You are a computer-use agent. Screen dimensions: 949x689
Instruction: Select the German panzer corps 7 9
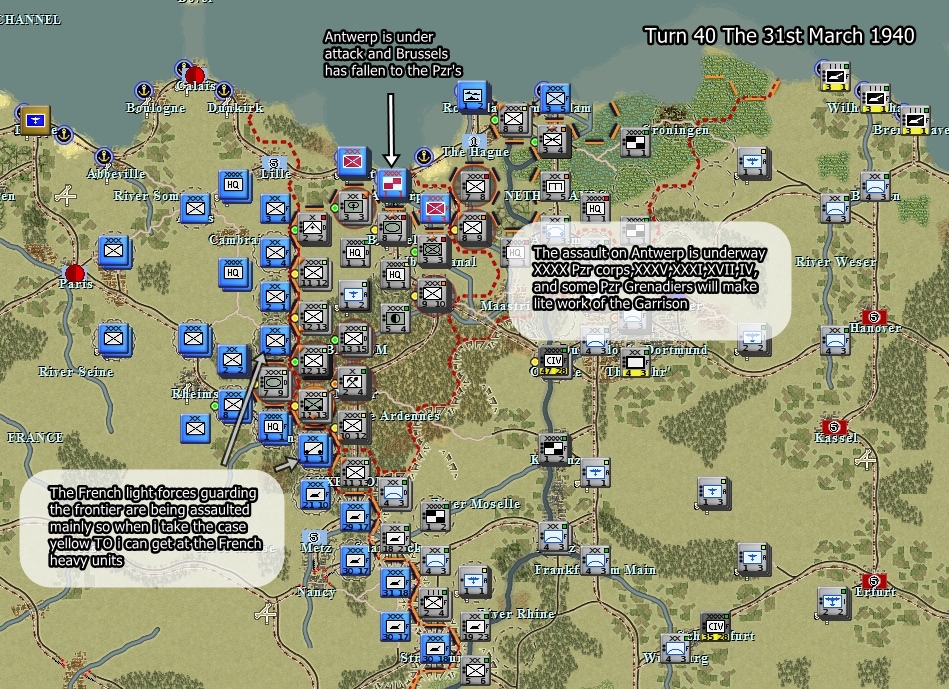pyautogui.click(x=274, y=384)
